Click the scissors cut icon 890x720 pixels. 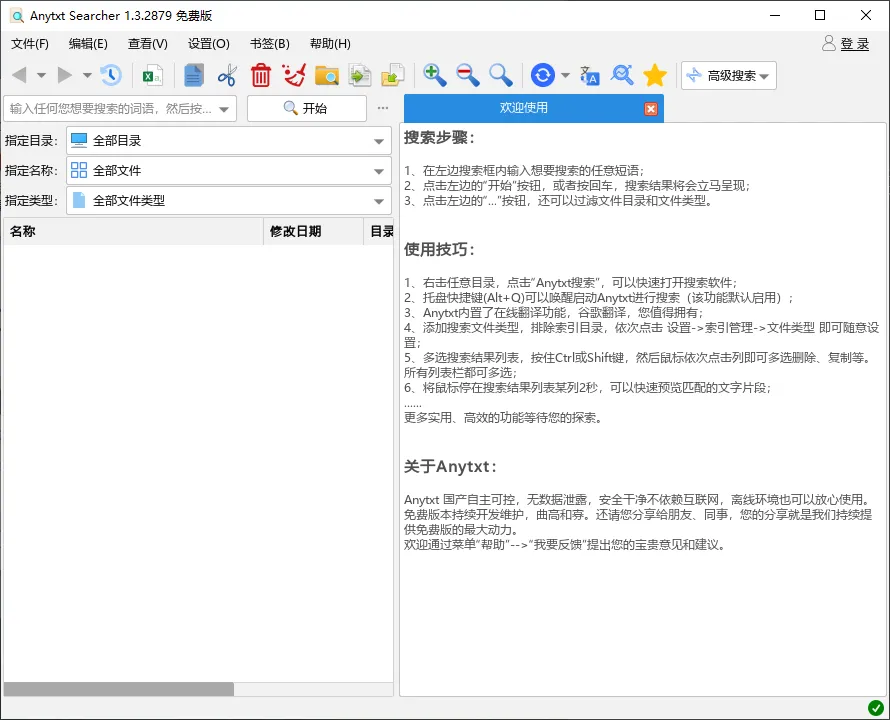pyautogui.click(x=227, y=75)
